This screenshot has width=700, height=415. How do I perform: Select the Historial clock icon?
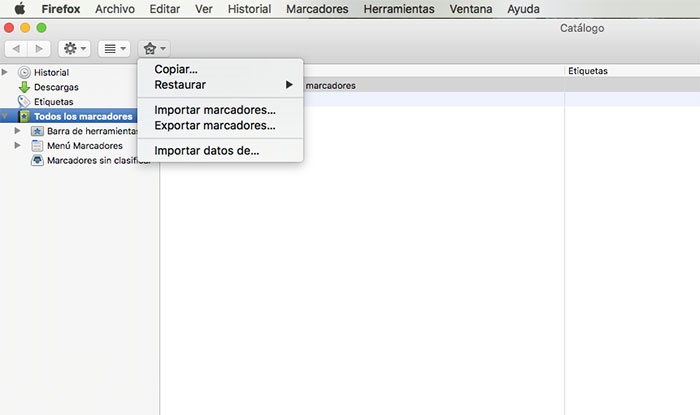coord(25,73)
